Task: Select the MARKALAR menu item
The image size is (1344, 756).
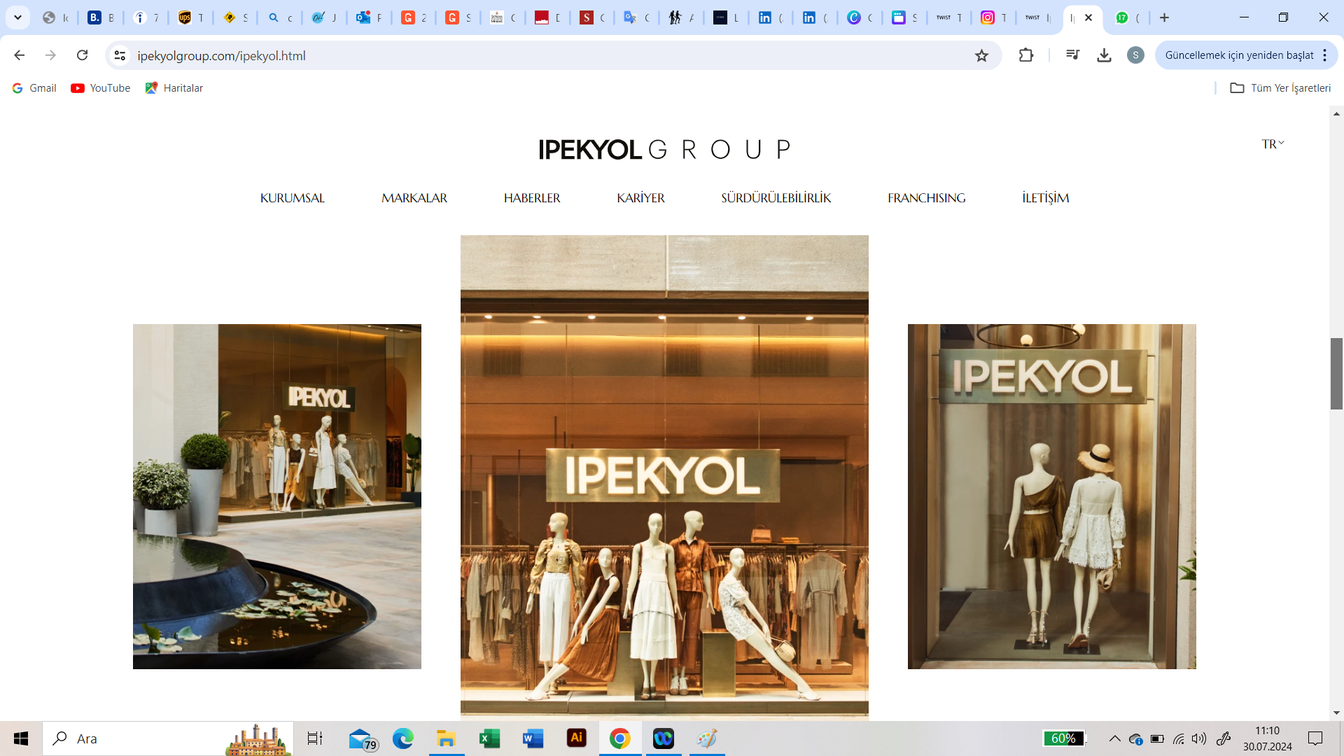Action: (414, 198)
